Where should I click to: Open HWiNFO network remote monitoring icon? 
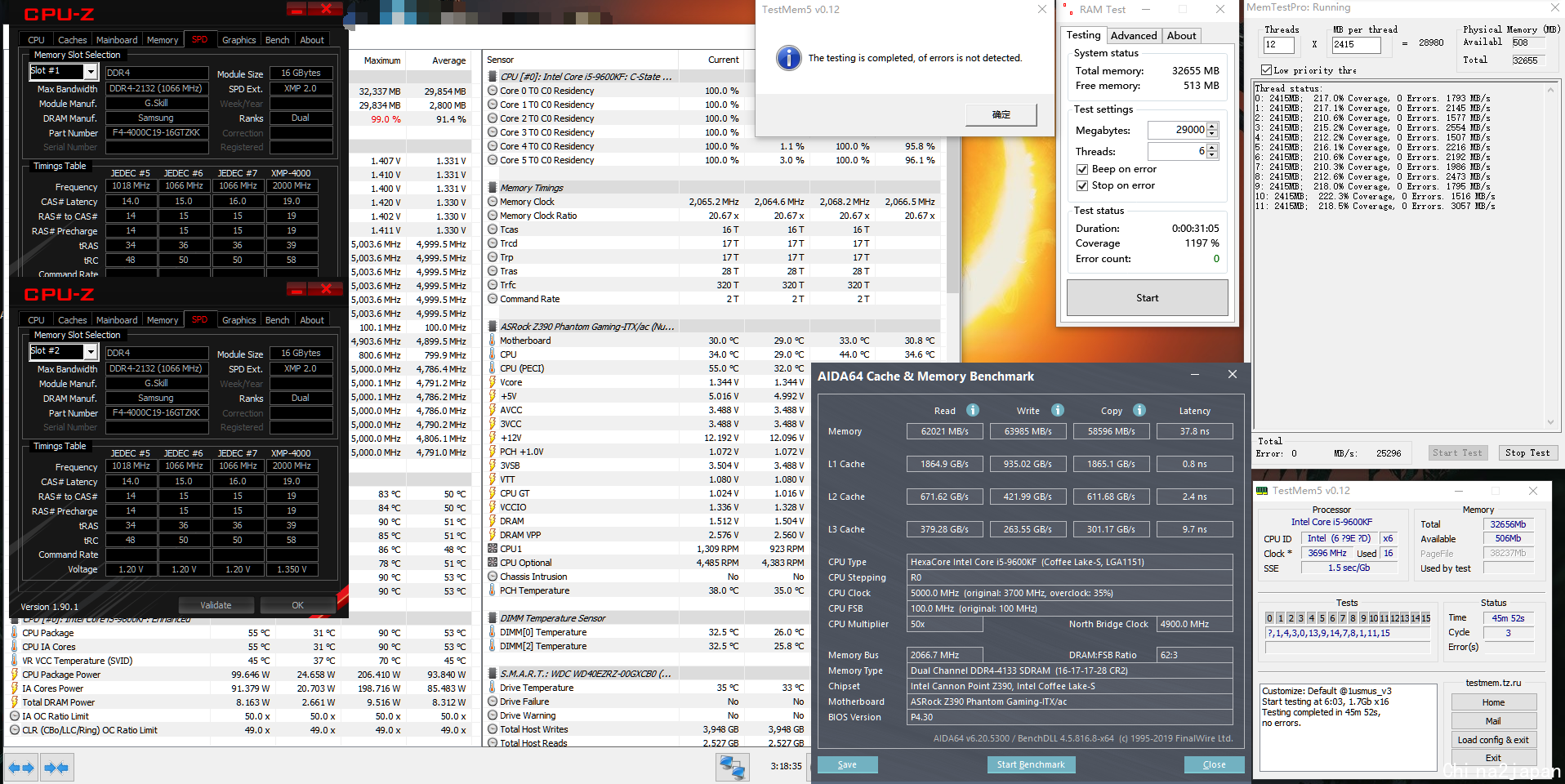(x=732, y=768)
